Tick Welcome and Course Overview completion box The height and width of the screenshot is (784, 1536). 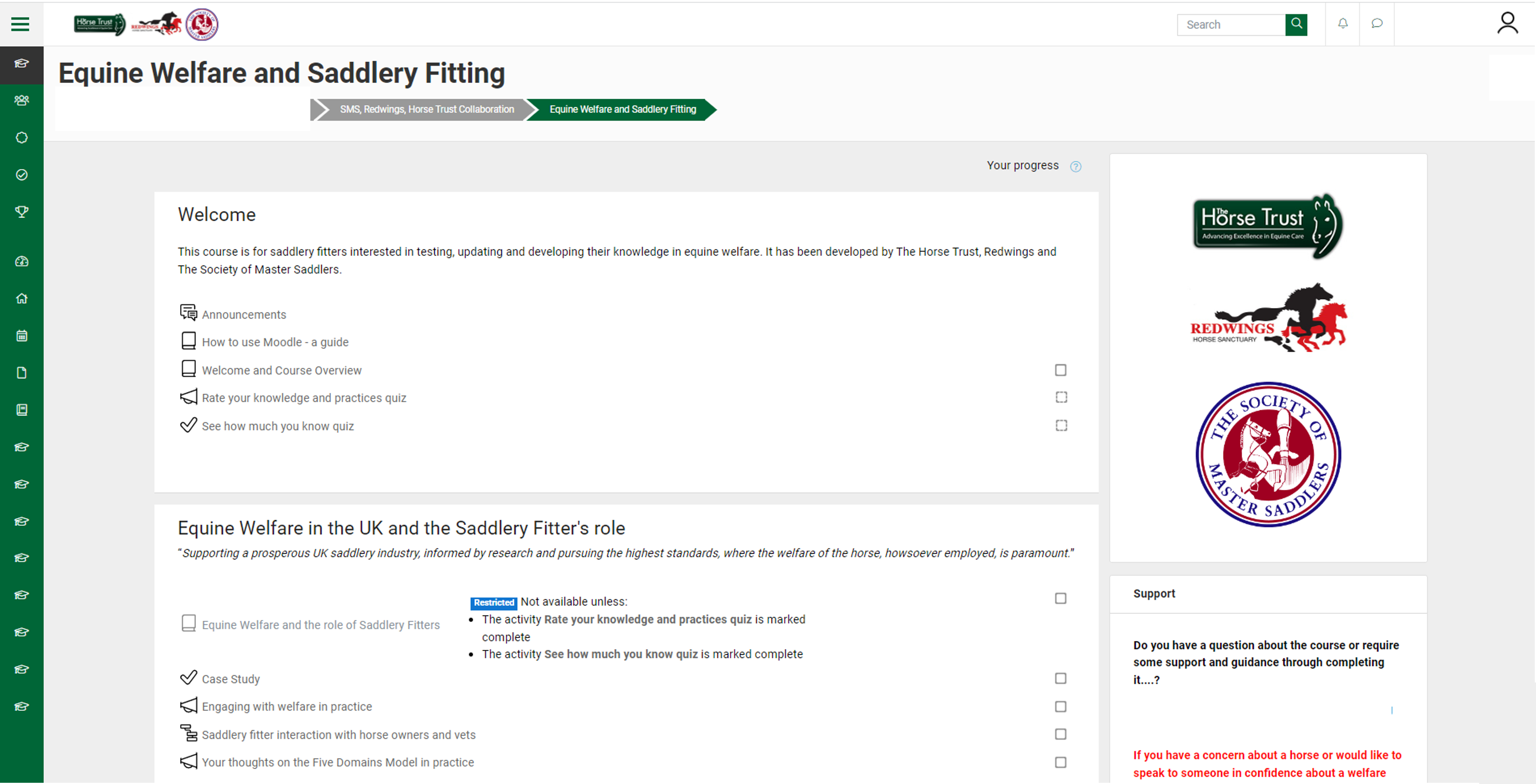1060,370
